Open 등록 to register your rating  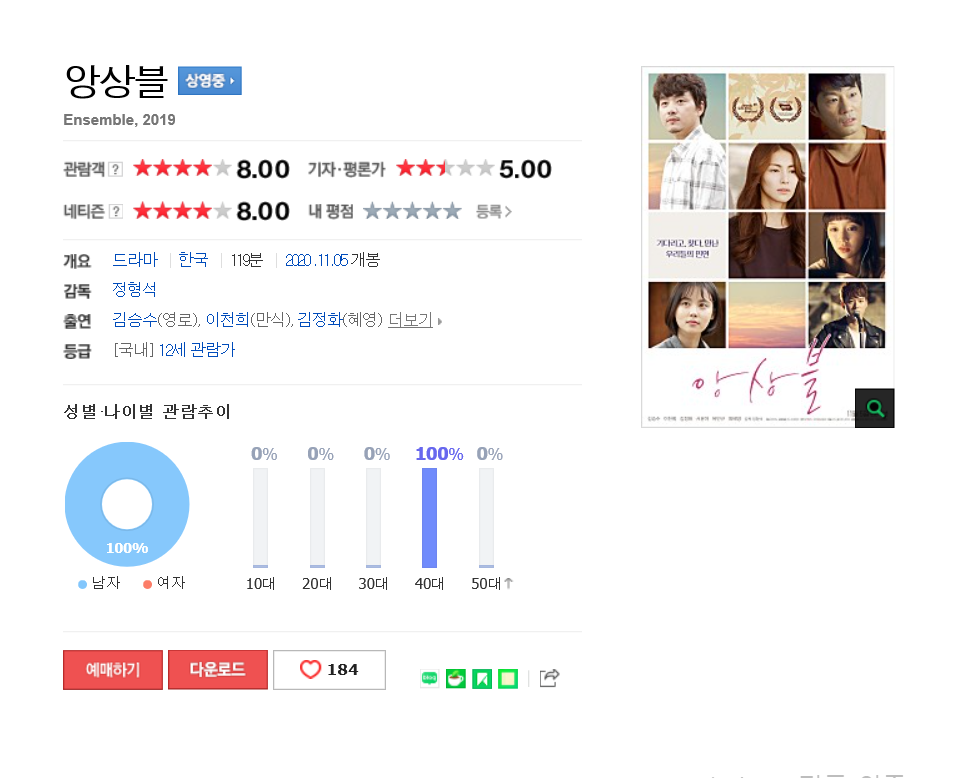(x=494, y=212)
